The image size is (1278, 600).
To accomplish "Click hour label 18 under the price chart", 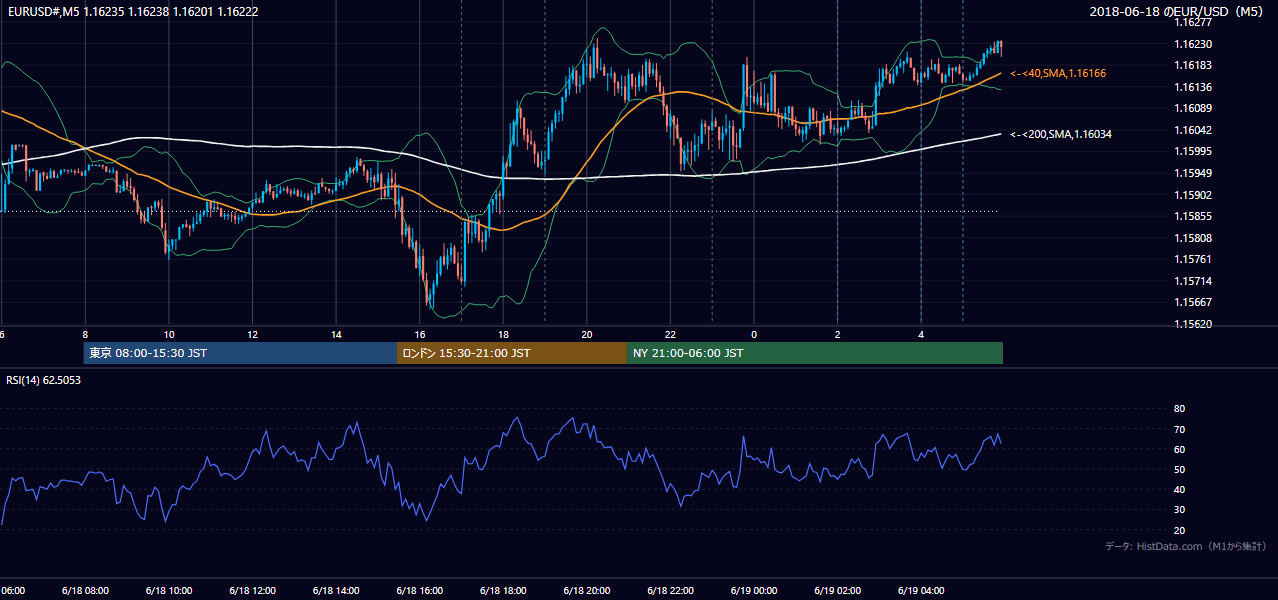I will (x=504, y=334).
